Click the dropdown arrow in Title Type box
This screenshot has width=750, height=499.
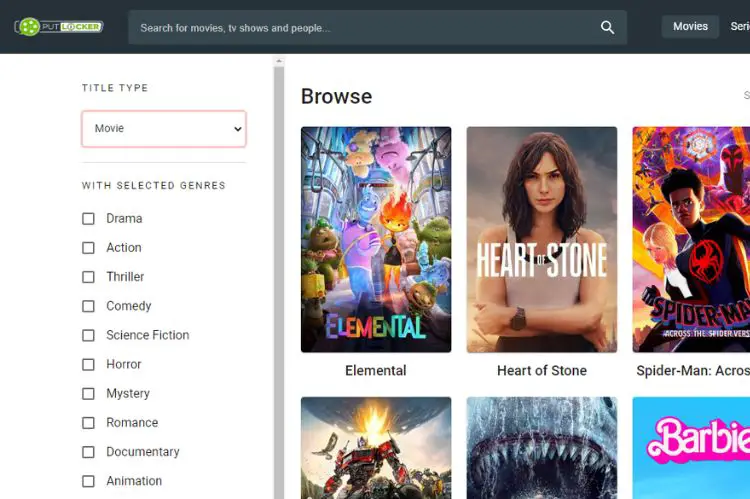click(237, 129)
